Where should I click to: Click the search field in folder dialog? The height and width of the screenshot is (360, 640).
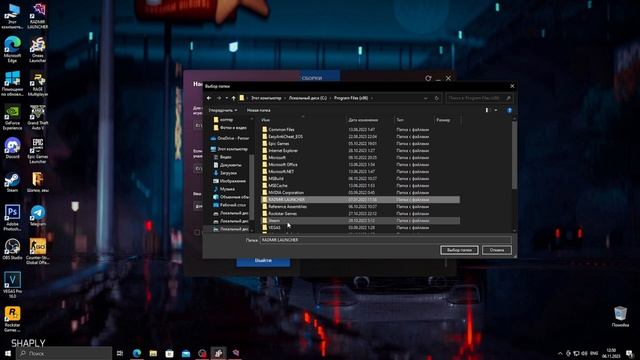pyautogui.click(x=478, y=98)
